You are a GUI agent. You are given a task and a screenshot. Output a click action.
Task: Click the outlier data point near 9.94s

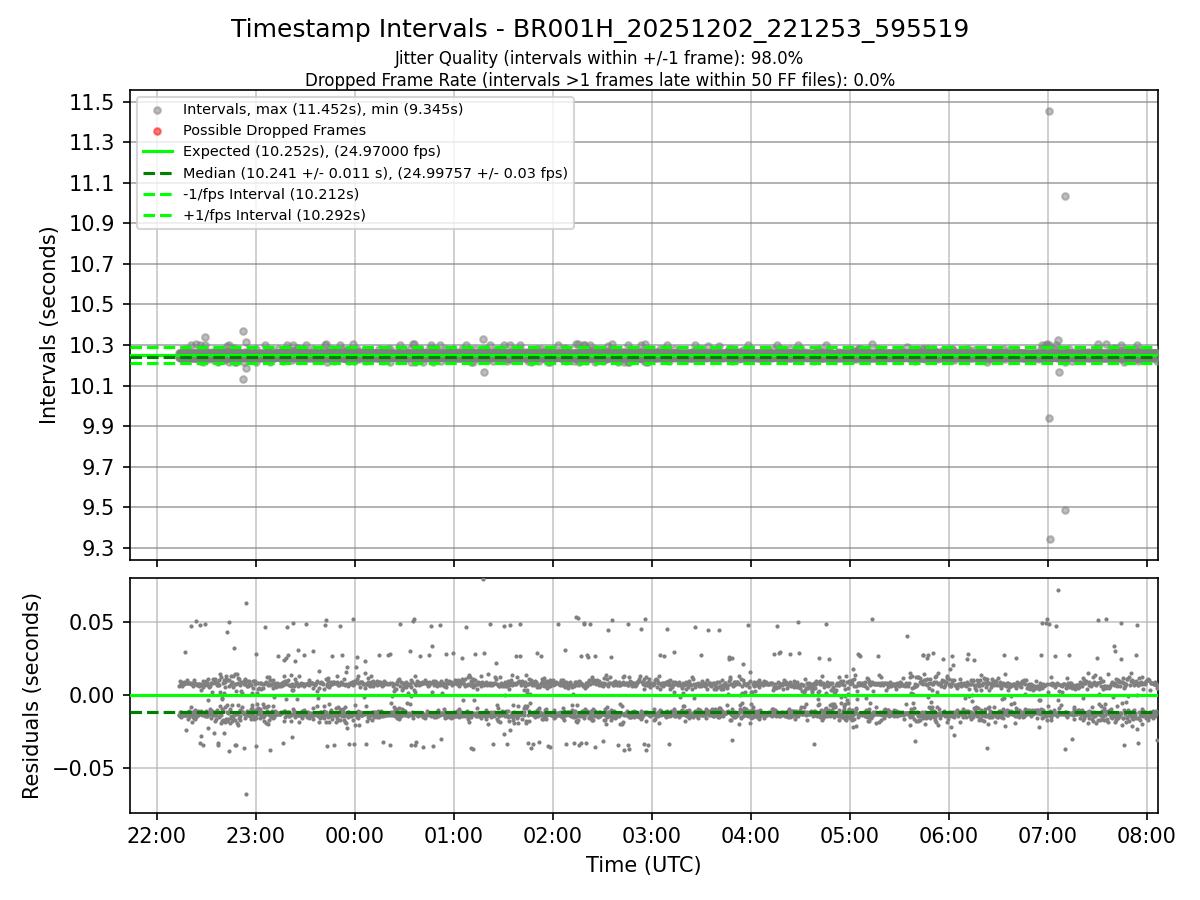[1049, 418]
